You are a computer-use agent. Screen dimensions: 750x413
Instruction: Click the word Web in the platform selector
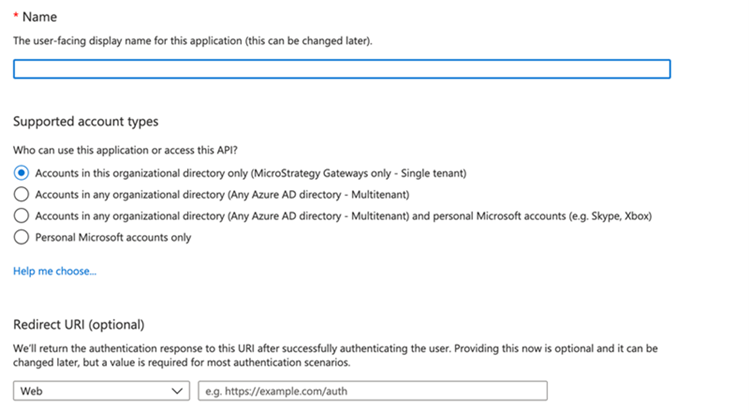[x=31, y=391]
